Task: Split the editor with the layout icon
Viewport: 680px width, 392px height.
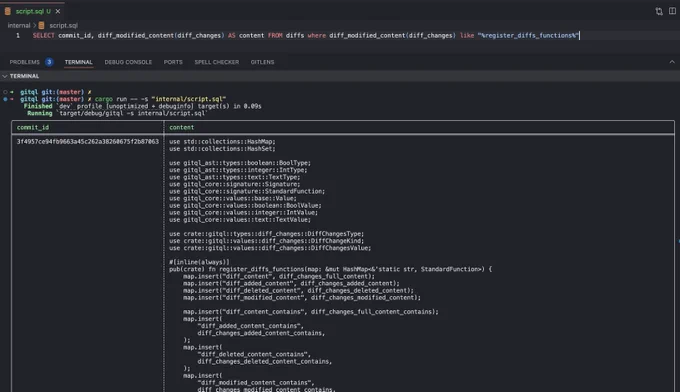Action: click(672, 11)
